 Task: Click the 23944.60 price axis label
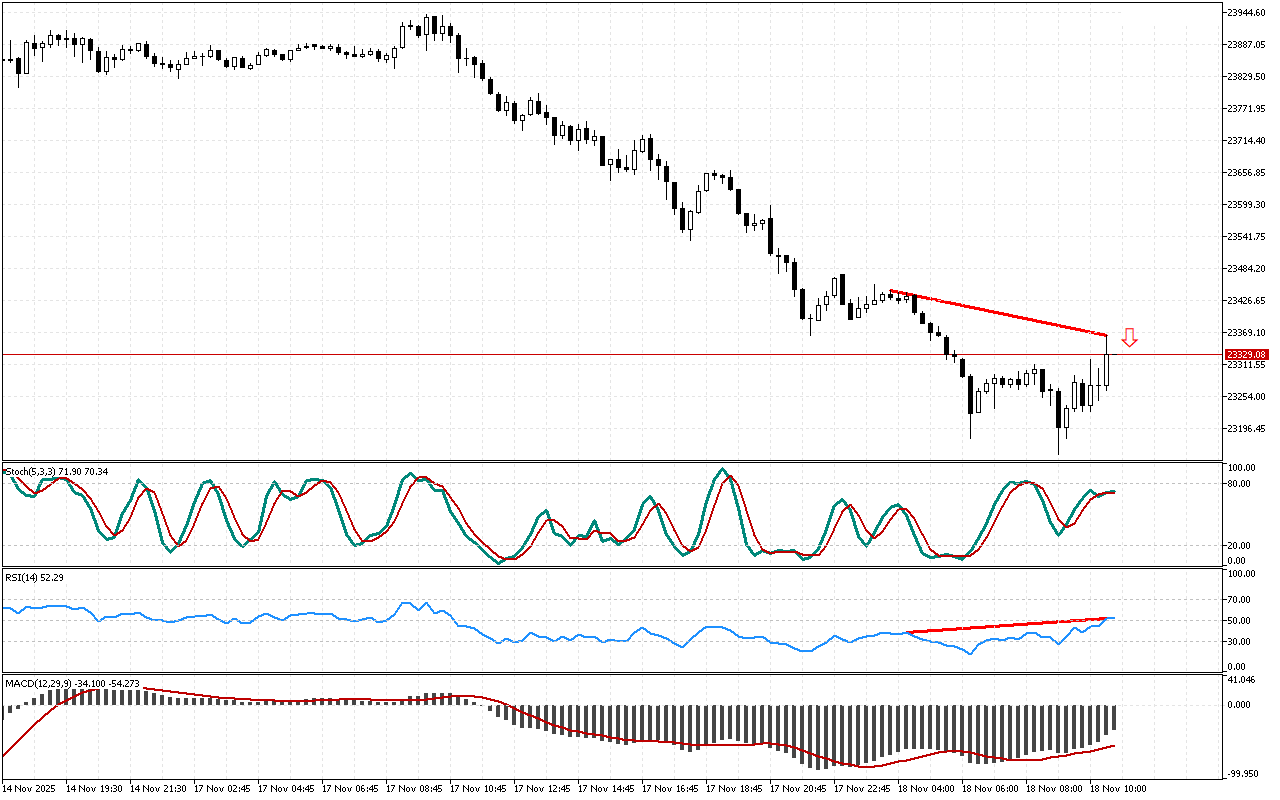click(x=1246, y=12)
